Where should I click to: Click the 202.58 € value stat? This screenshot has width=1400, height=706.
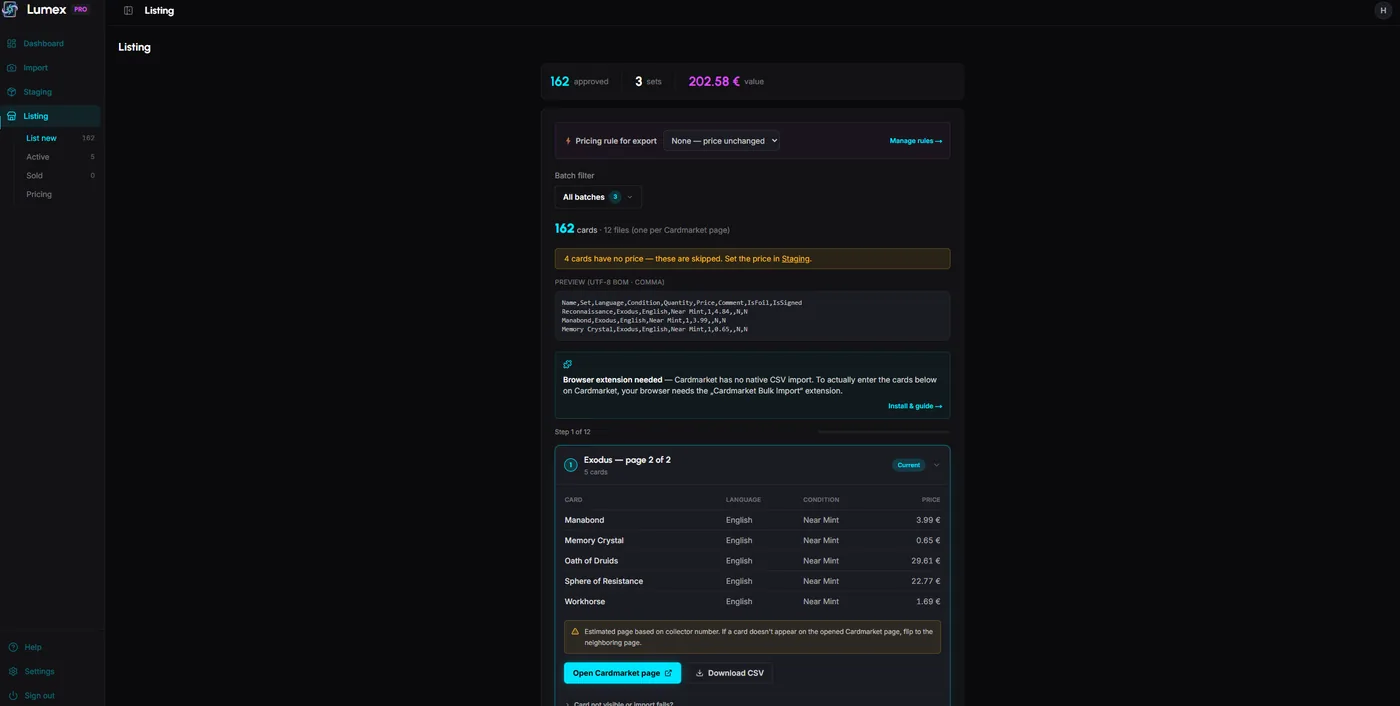tap(726, 81)
